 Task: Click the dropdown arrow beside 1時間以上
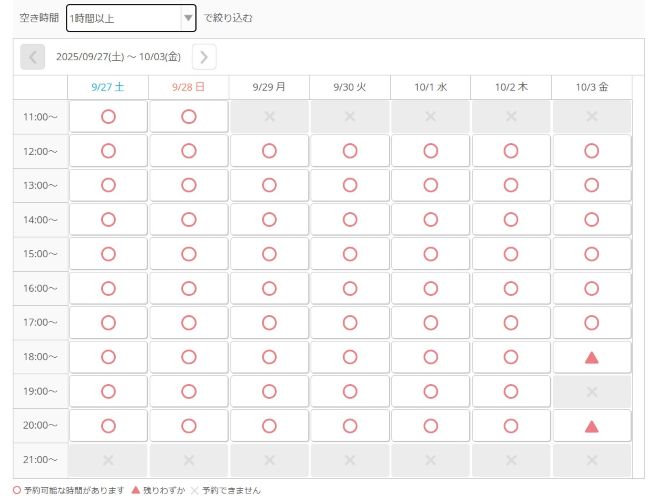(x=187, y=18)
